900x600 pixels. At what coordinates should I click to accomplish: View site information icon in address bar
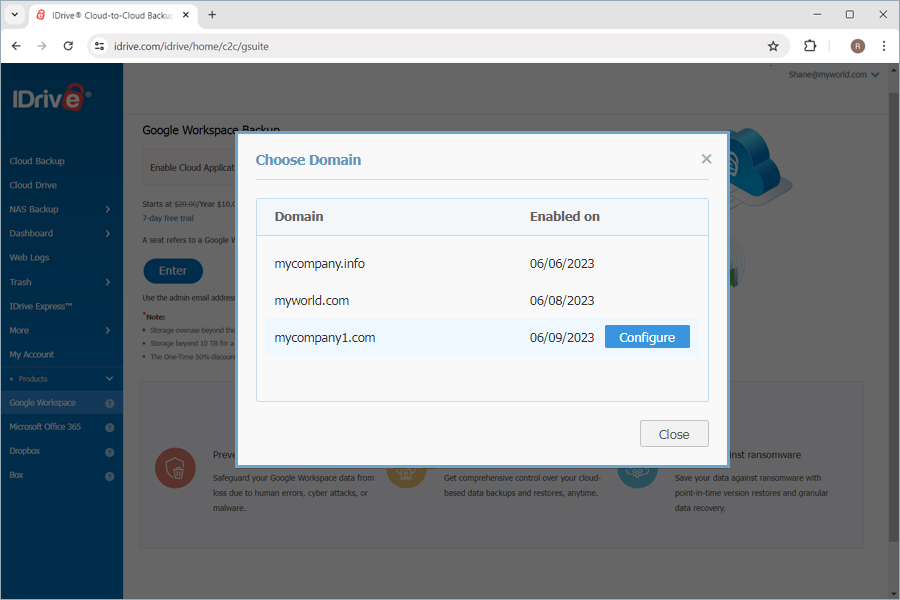click(x=100, y=46)
